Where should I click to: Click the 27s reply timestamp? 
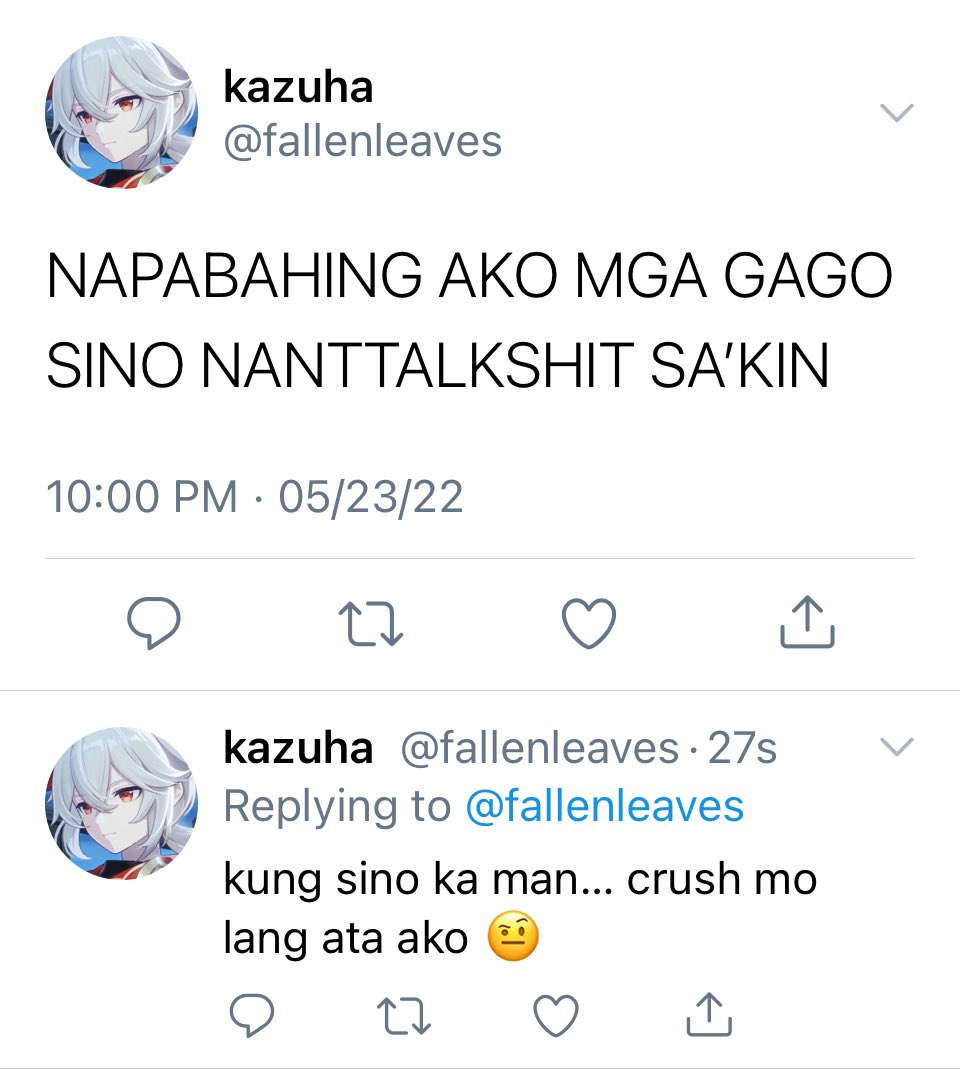pos(742,748)
